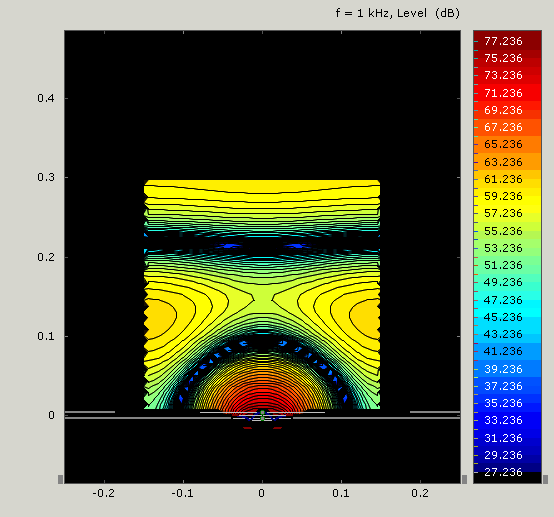Click the 39.236 colorbar label
This screenshot has height=517, width=554.
coord(503,369)
